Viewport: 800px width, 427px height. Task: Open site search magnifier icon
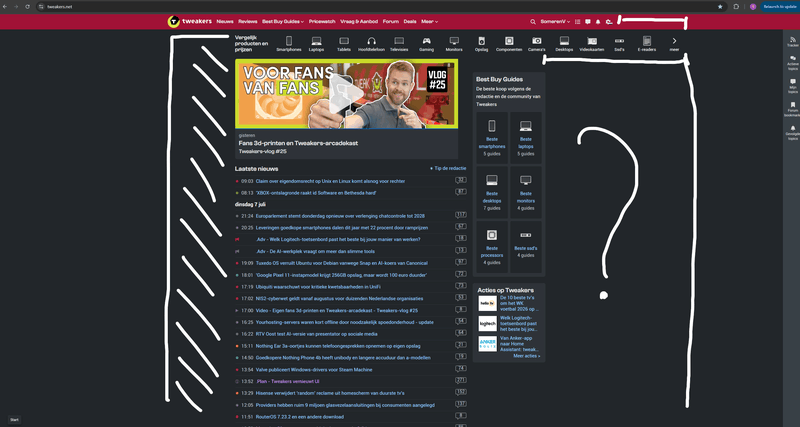(533, 21)
